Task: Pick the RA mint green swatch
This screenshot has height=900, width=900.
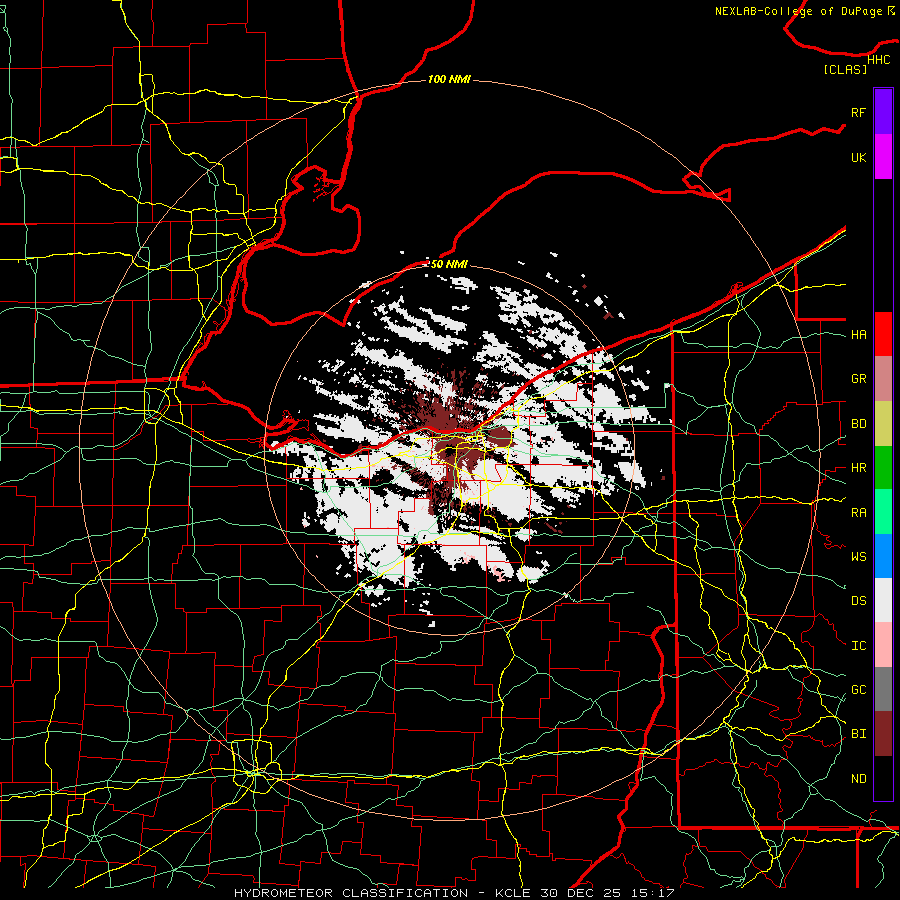Action: [883, 512]
